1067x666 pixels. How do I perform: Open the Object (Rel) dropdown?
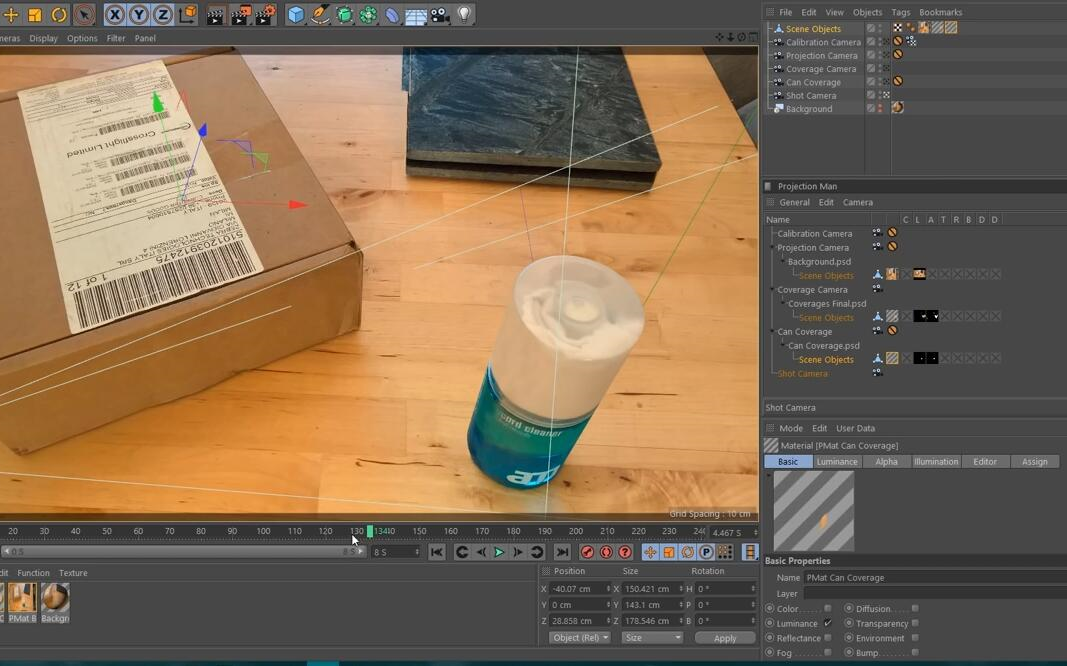tap(578, 637)
